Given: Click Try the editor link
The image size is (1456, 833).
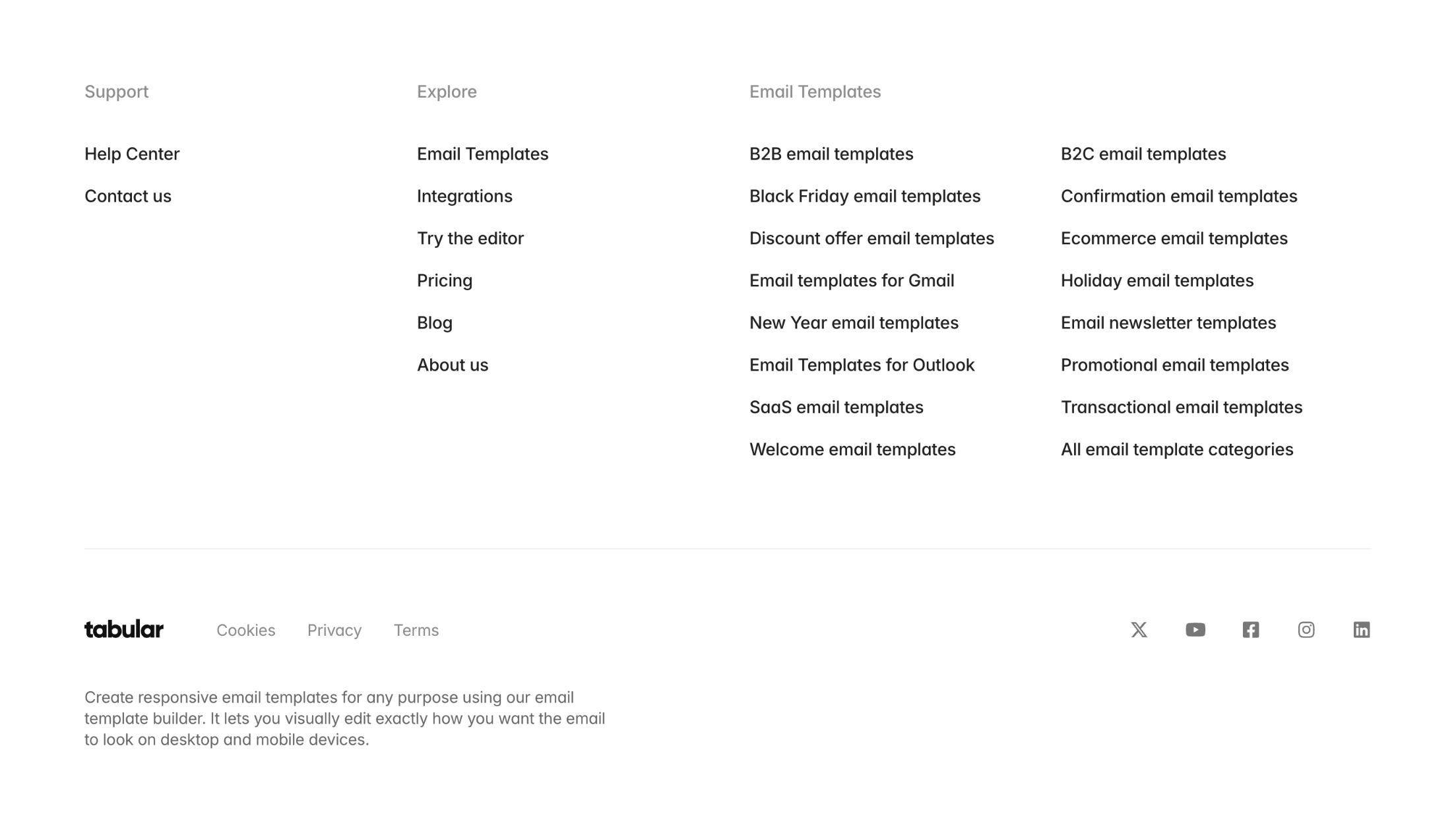Looking at the screenshot, I should tap(470, 238).
